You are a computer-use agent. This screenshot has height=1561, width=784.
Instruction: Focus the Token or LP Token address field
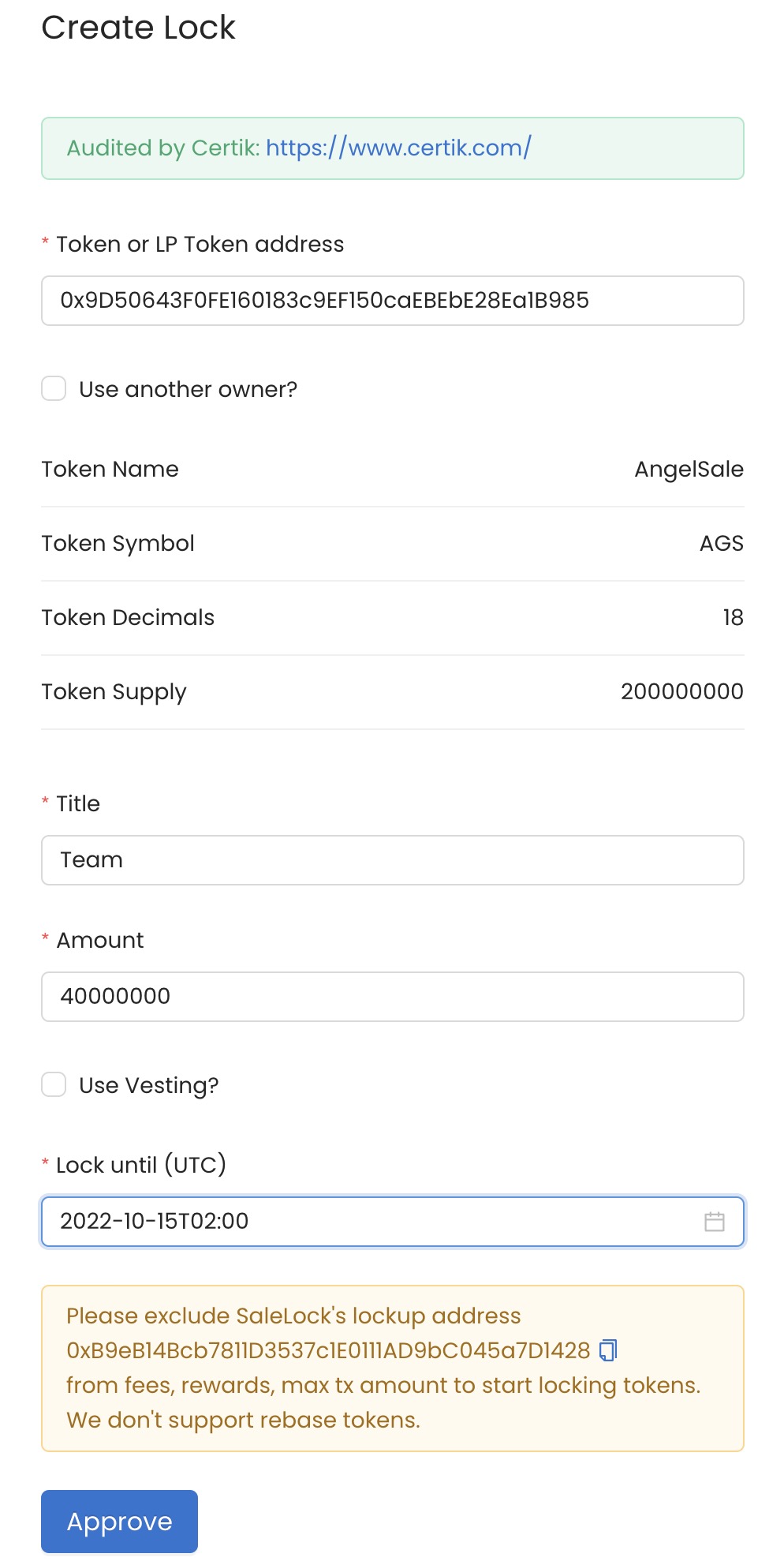393,301
